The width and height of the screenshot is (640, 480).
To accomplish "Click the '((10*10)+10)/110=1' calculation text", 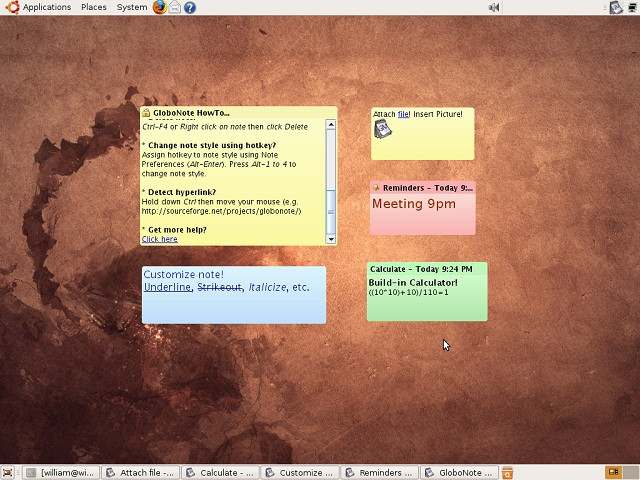I will coord(409,292).
